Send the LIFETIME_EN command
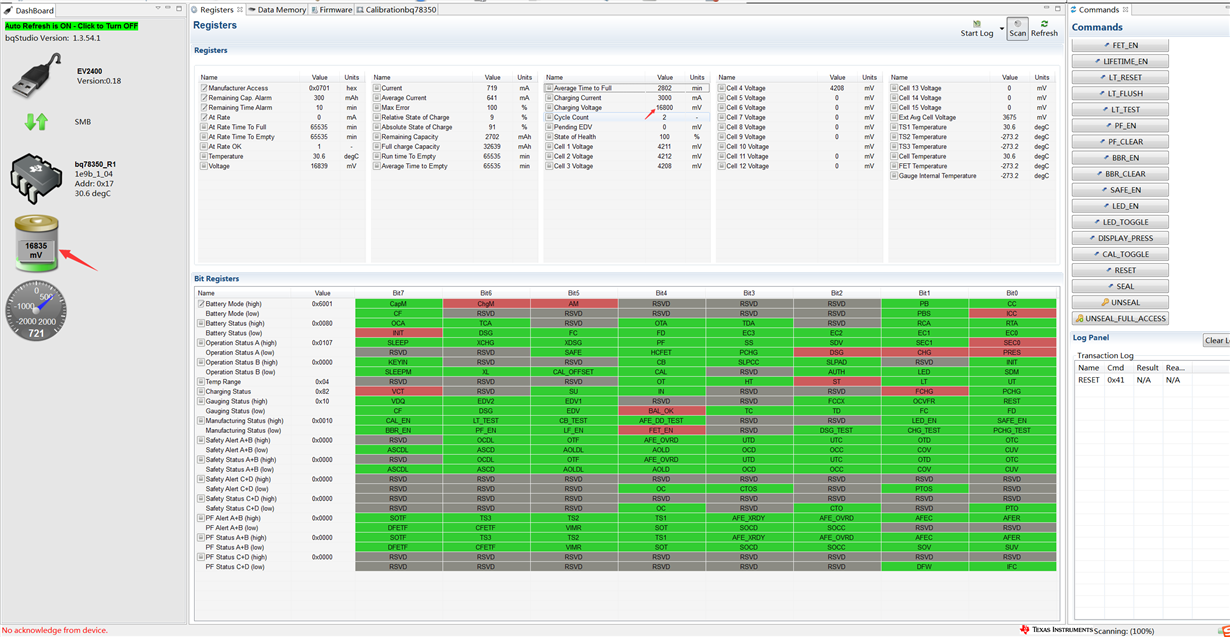 pos(1121,61)
